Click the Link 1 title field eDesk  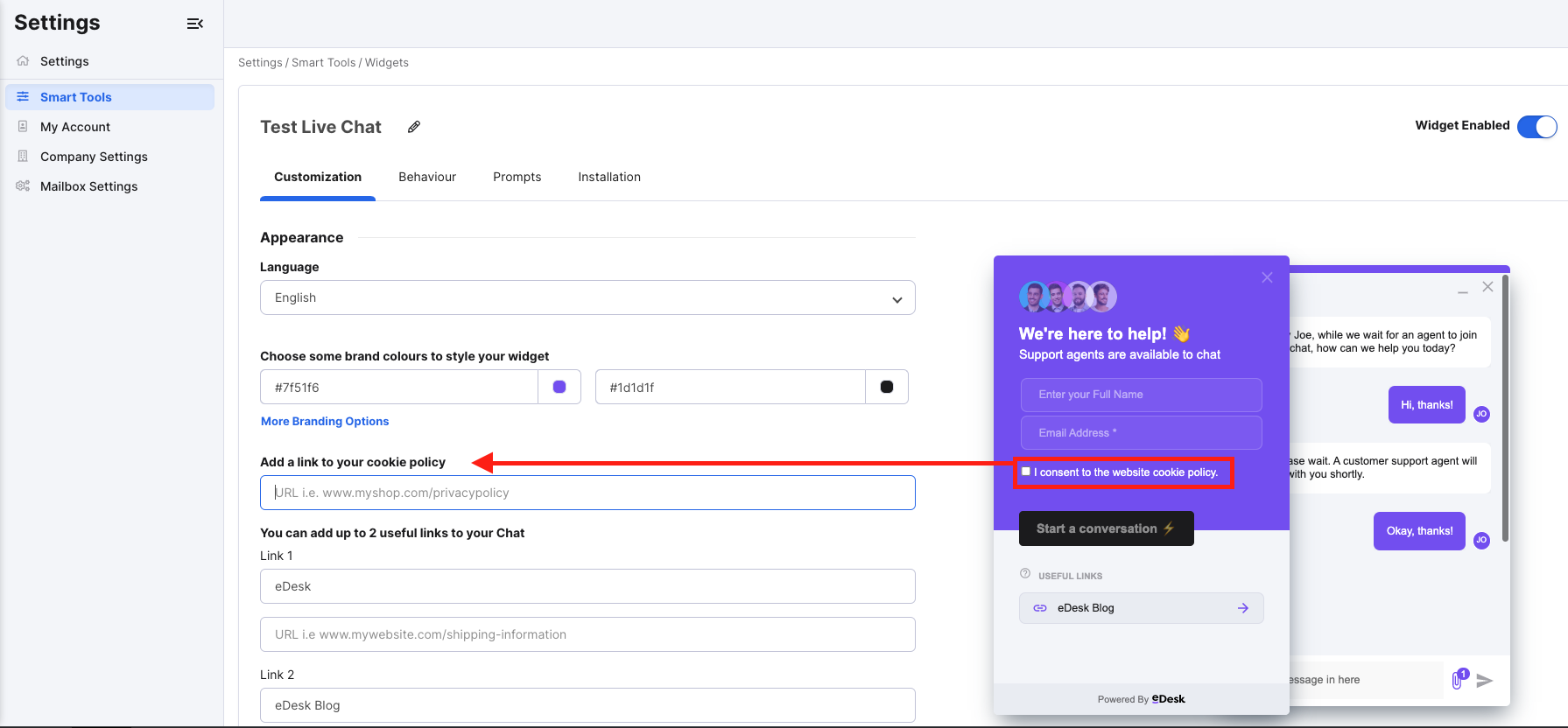[587, 586]
